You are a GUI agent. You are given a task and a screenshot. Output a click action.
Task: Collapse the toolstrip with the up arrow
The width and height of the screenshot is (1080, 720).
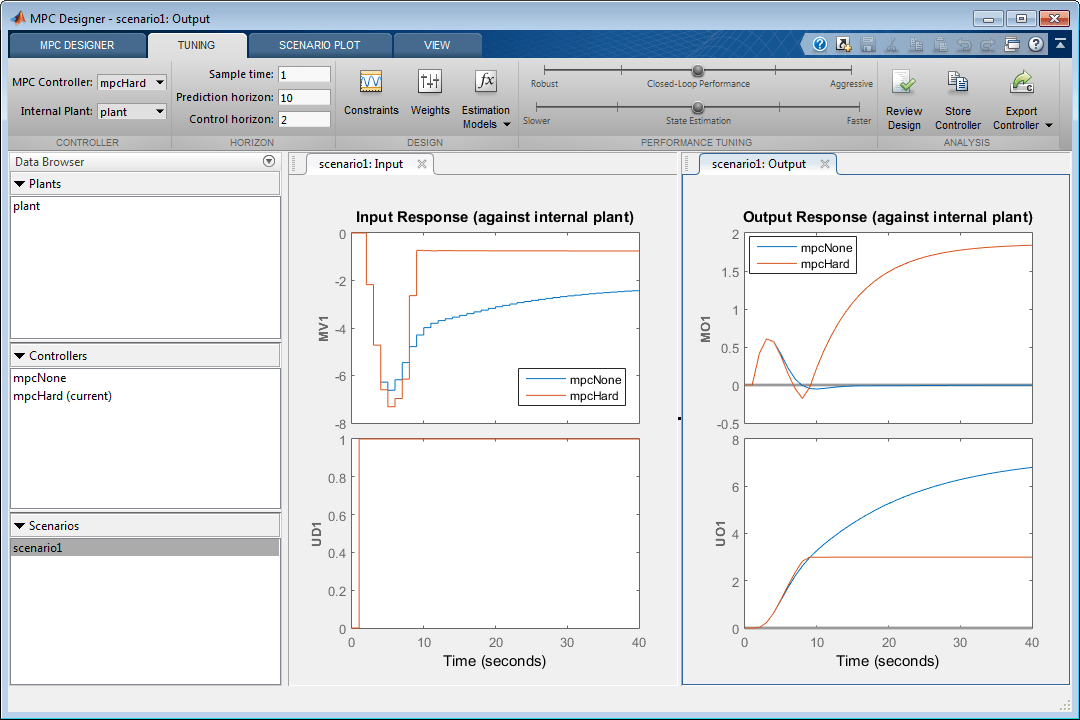click(1060, 44)
